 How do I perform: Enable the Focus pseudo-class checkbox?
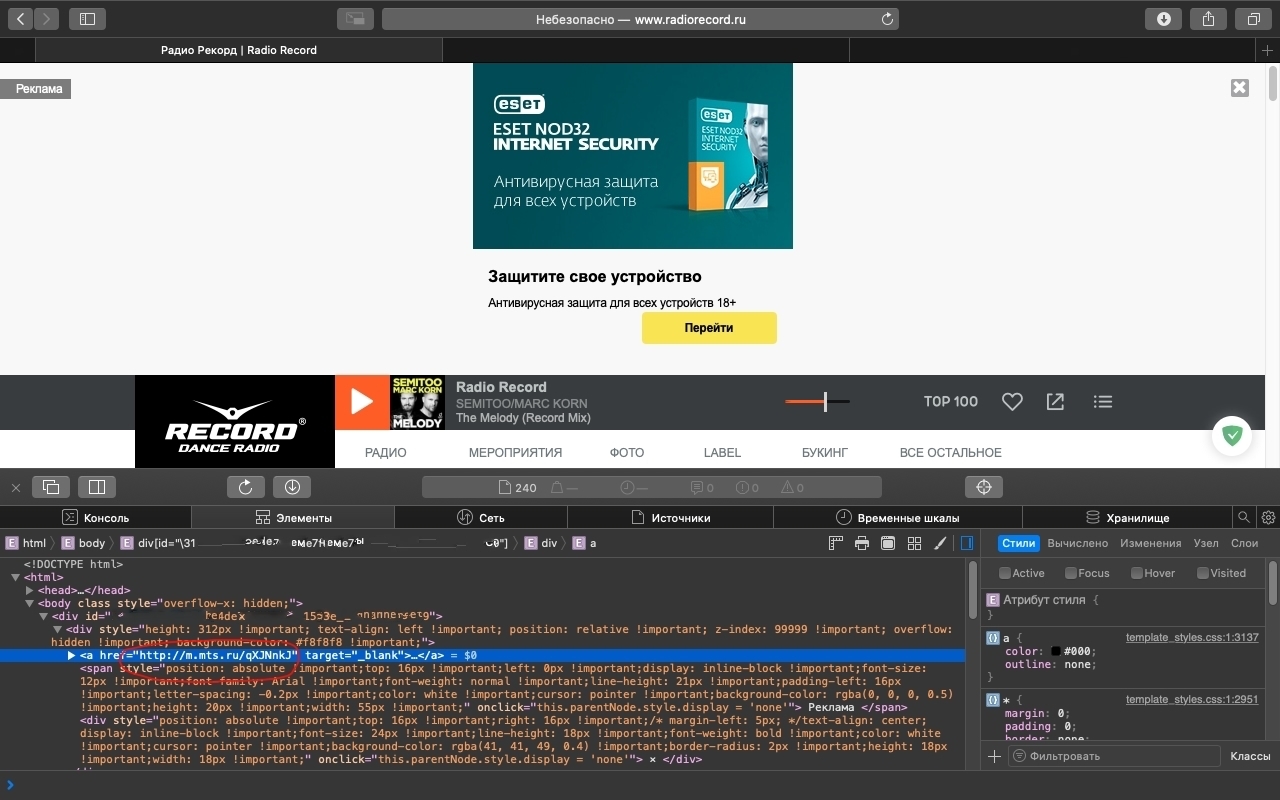pyautogui.click(x=1071, y=573)
